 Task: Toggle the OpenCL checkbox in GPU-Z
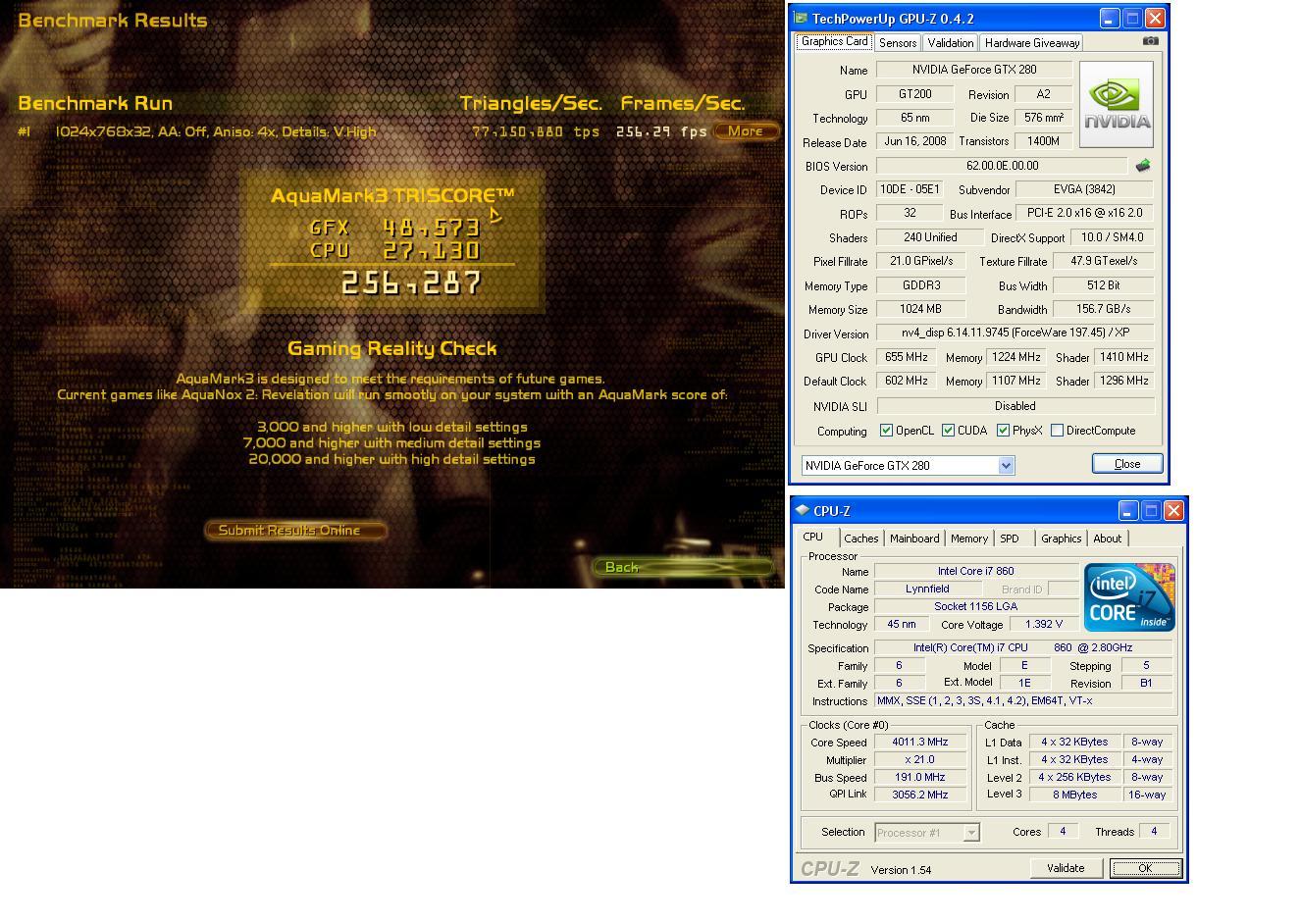tap(886, 430)
